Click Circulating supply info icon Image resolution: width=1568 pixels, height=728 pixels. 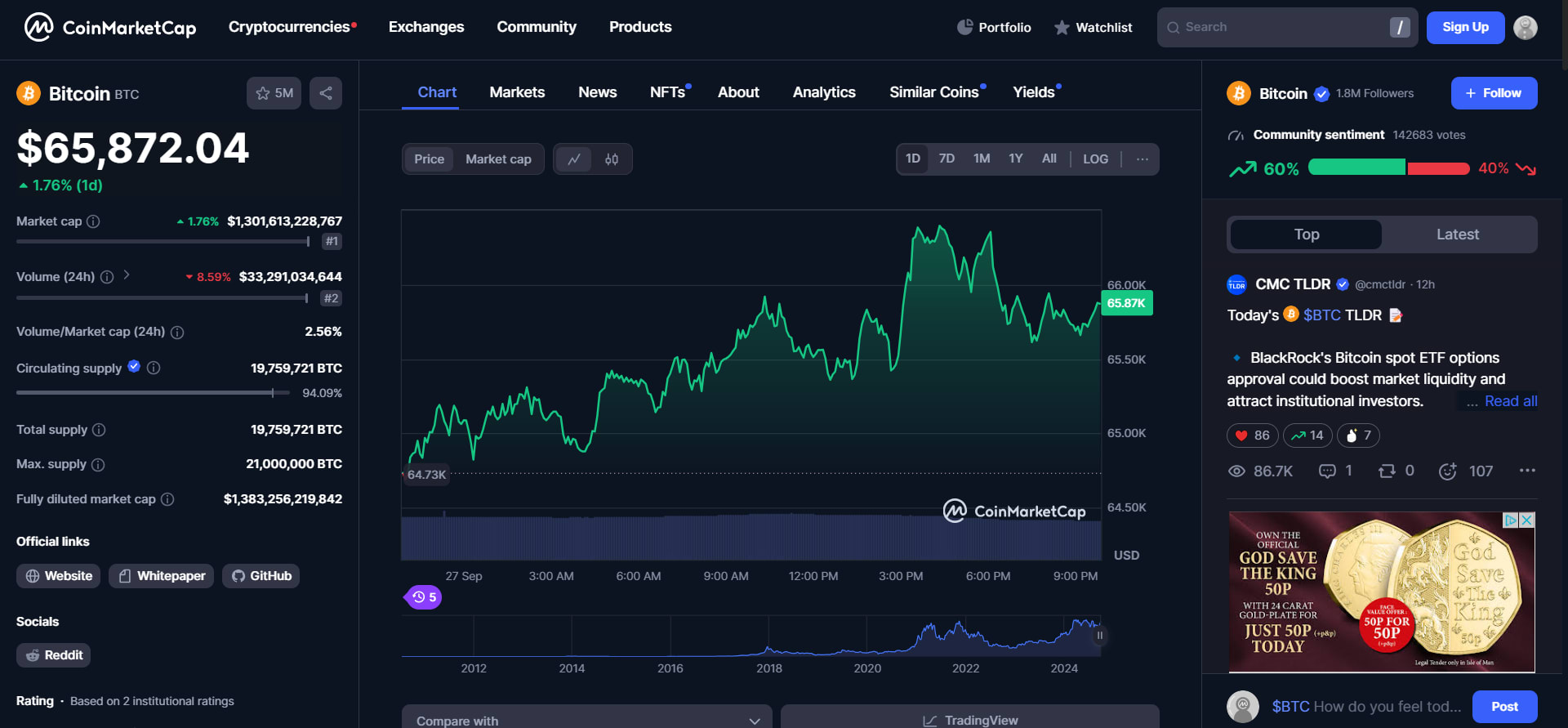154,368
